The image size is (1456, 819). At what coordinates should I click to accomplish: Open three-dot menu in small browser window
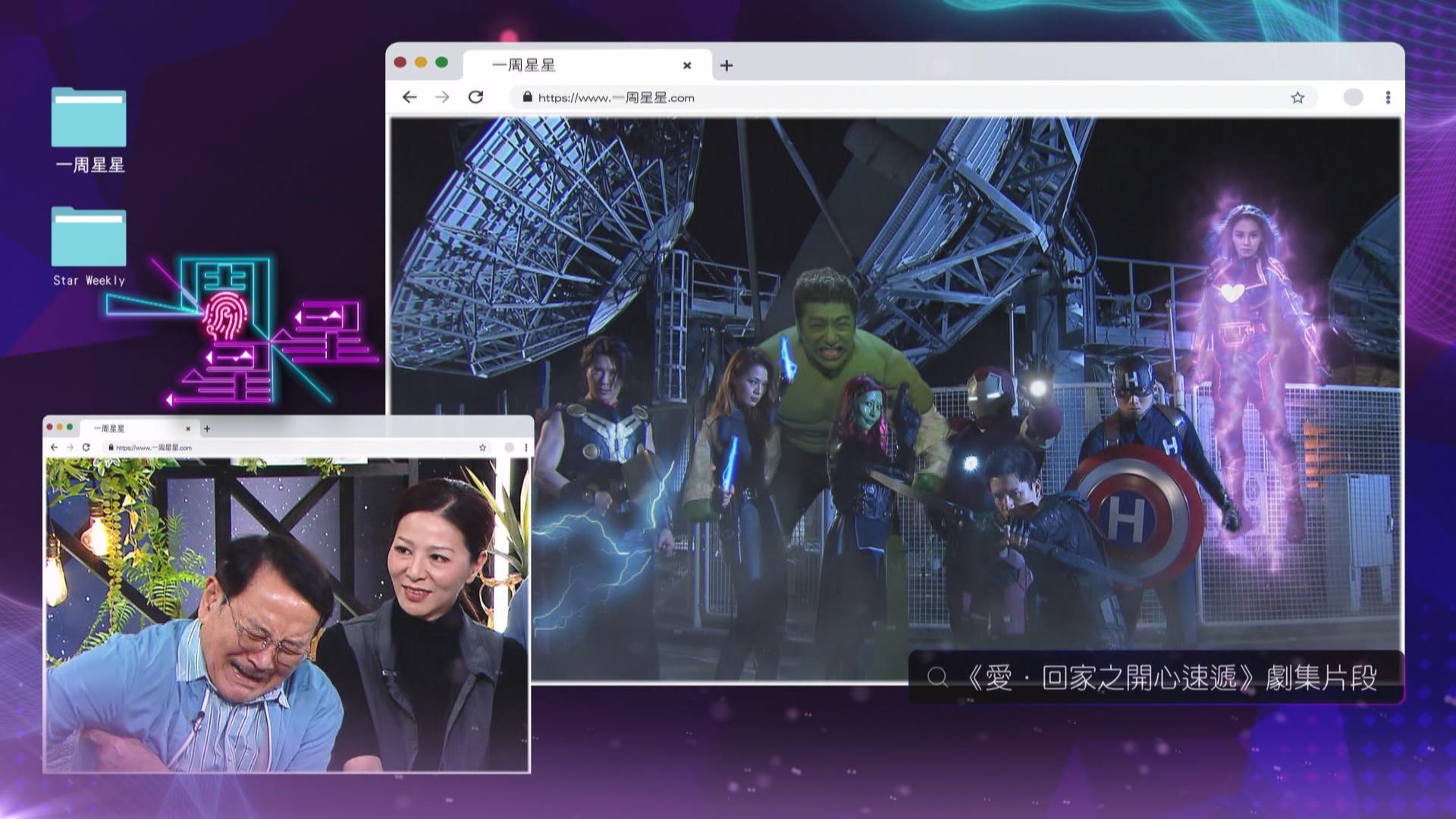526,447
